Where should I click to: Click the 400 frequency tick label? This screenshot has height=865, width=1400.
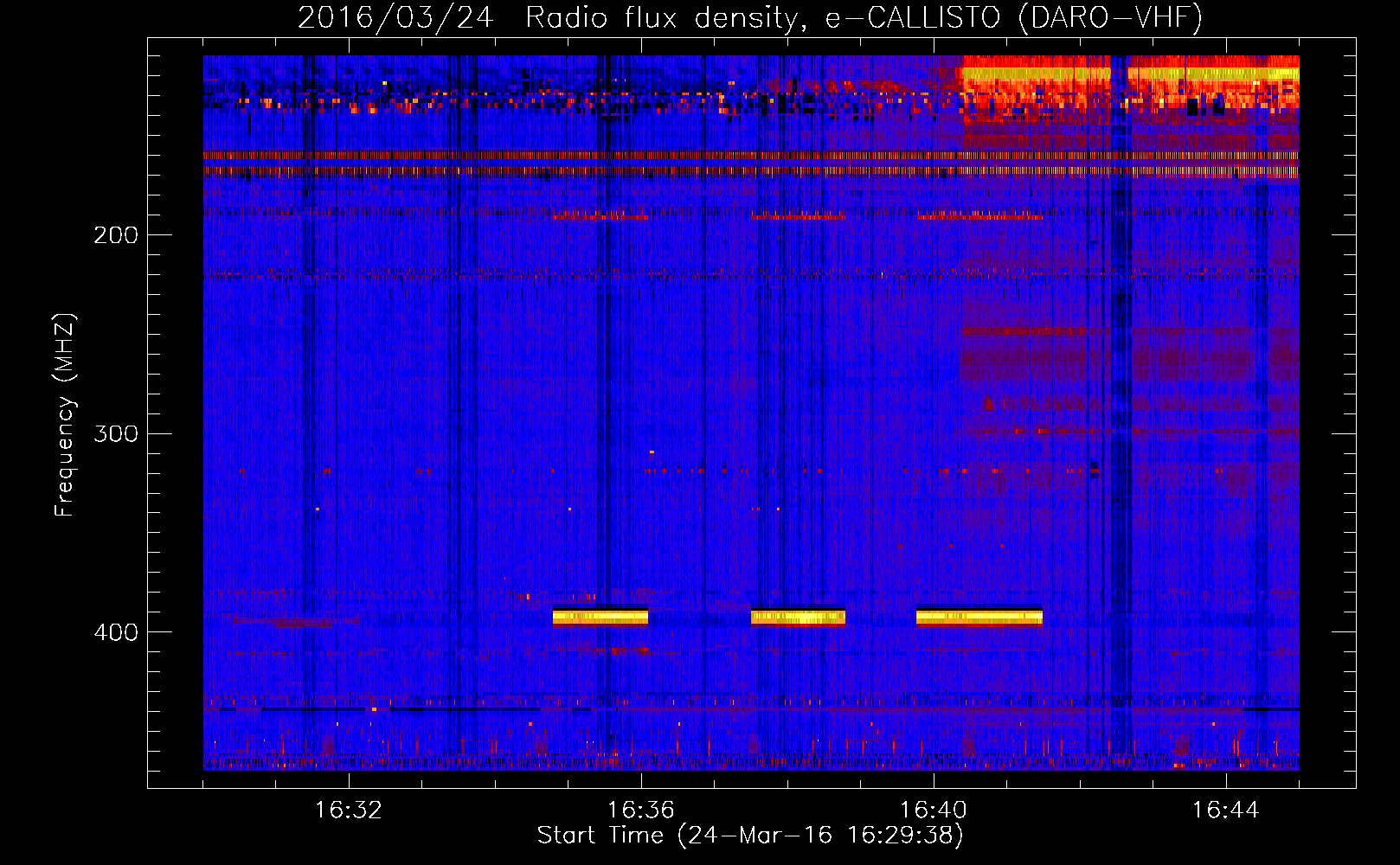116,632
